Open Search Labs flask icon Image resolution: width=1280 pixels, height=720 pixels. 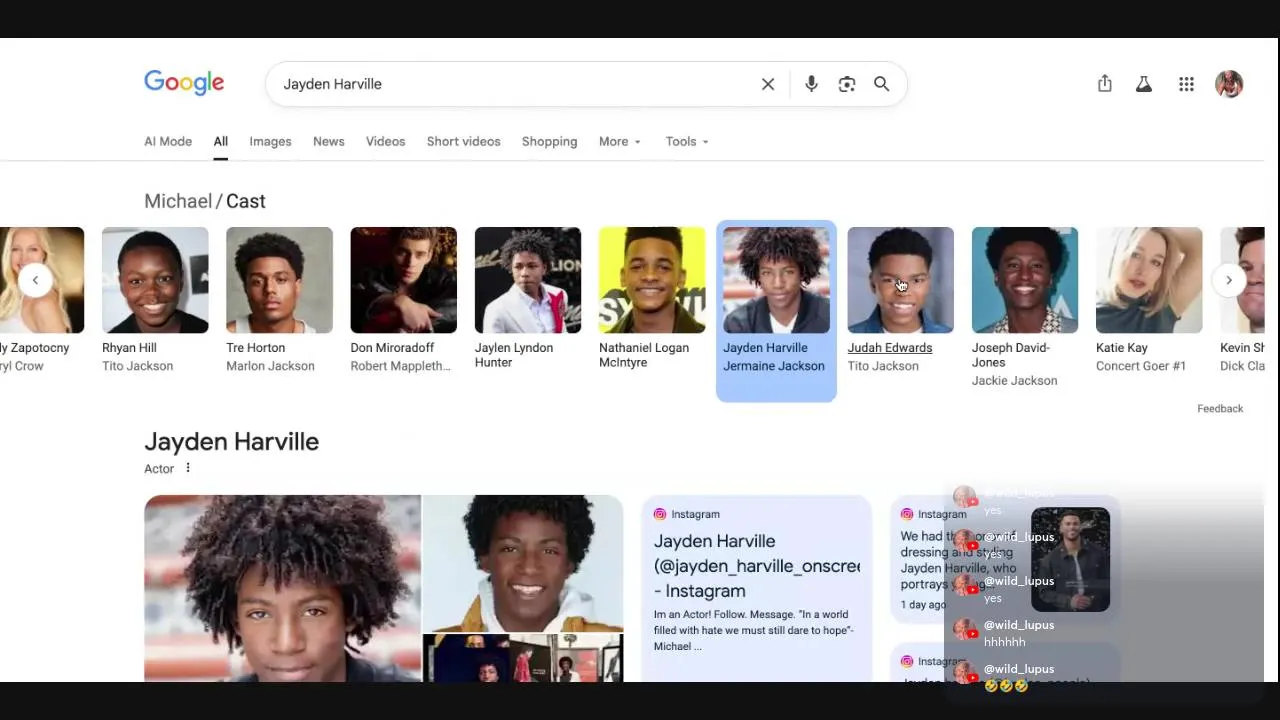pyautogui.click(x=1144, y=84)
